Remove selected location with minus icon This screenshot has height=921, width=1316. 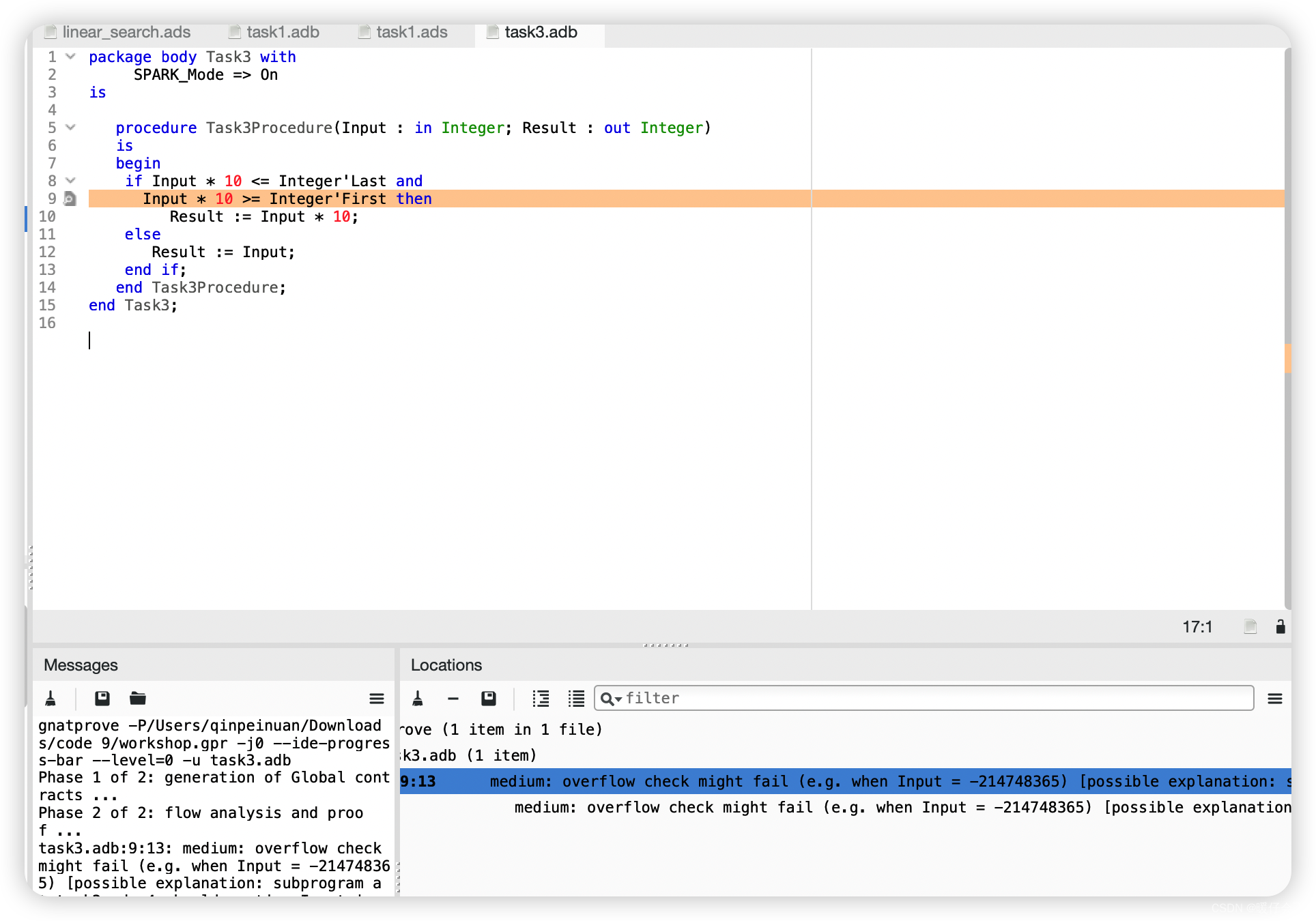[x=453, y=698]
